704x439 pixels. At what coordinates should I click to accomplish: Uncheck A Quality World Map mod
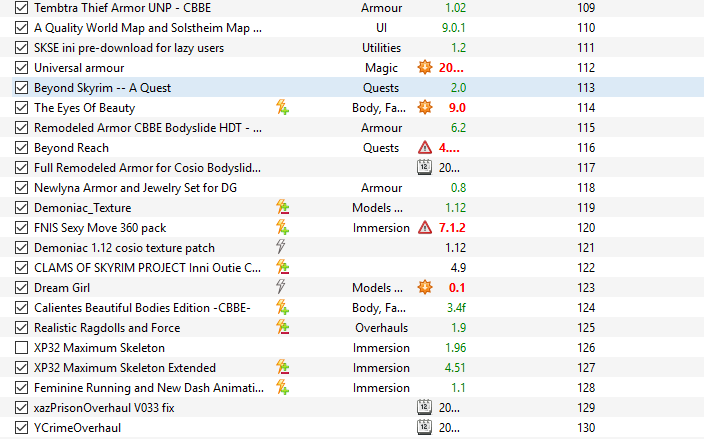pos(21,28)
